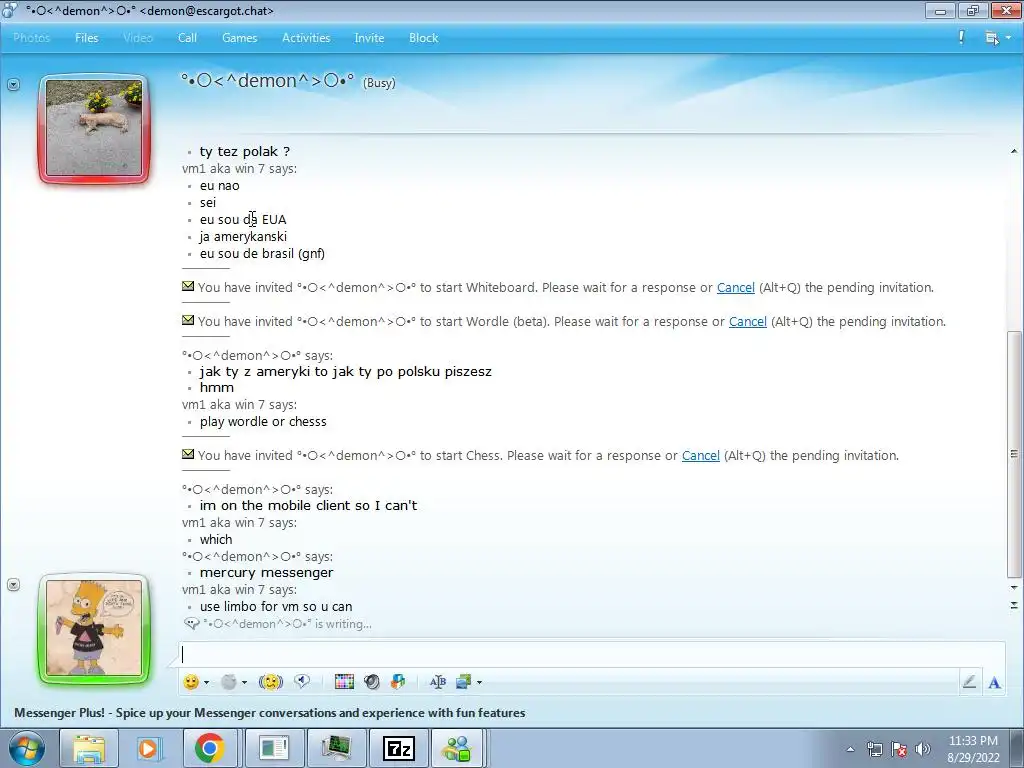Click conversation scrollbar down arrow

pyautogui.click(x=1014, y=588)
